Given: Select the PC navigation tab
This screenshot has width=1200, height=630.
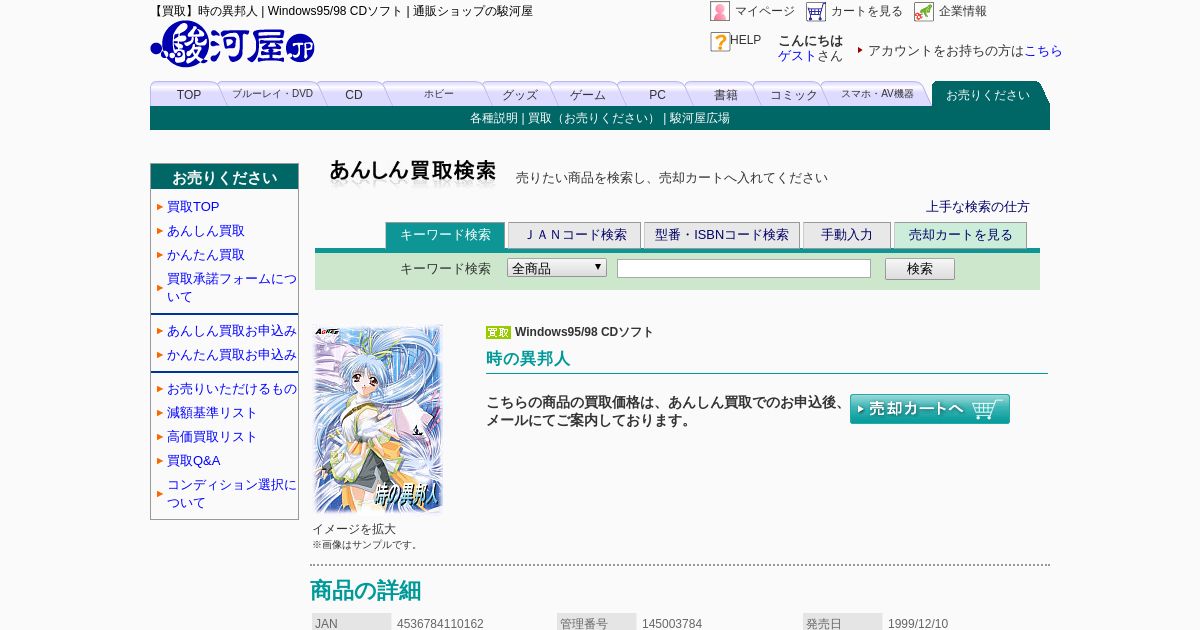Looking at the screenshot, I should 657,95.
